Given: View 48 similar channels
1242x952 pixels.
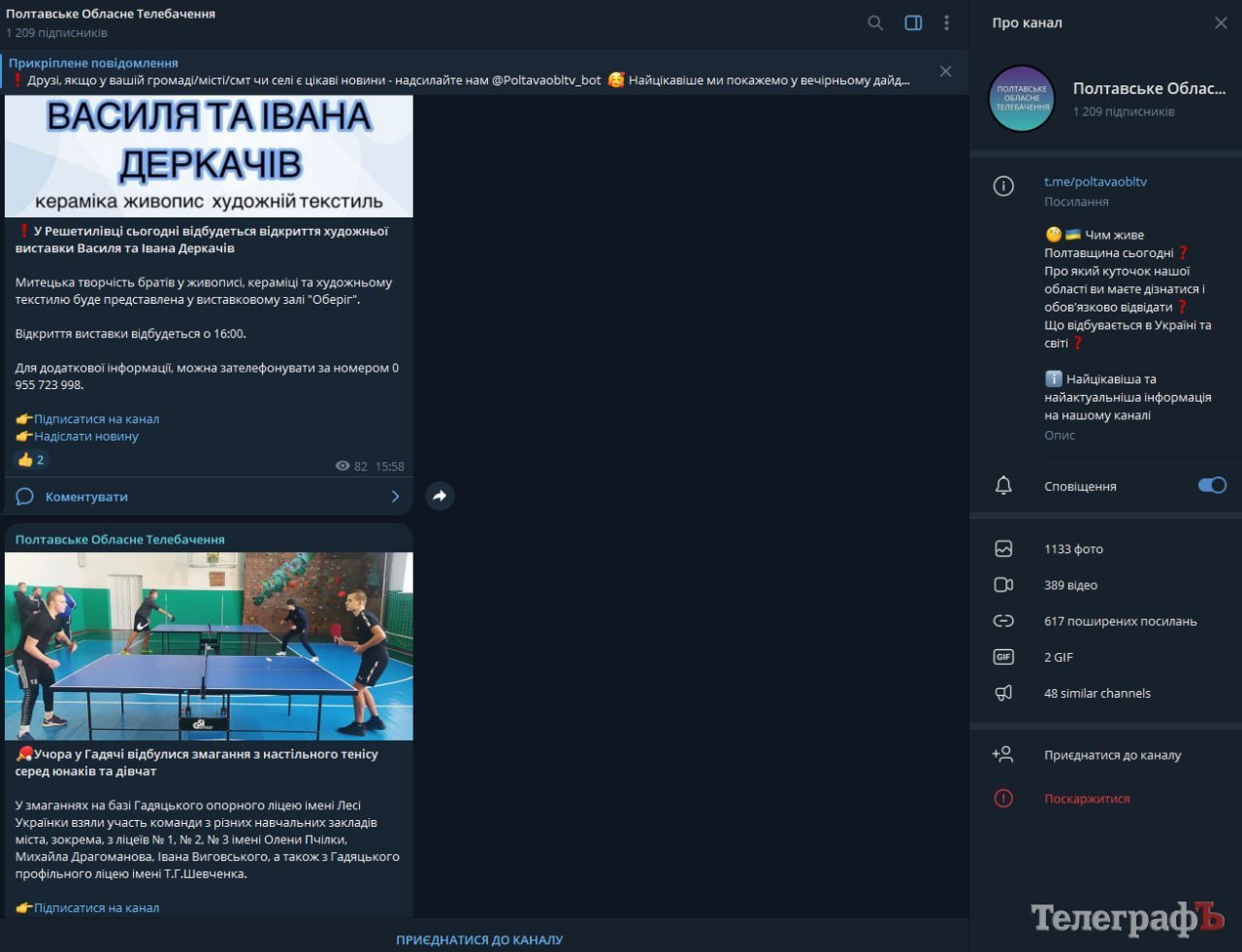Looking at the screenshot, I should pos(1096,693).
